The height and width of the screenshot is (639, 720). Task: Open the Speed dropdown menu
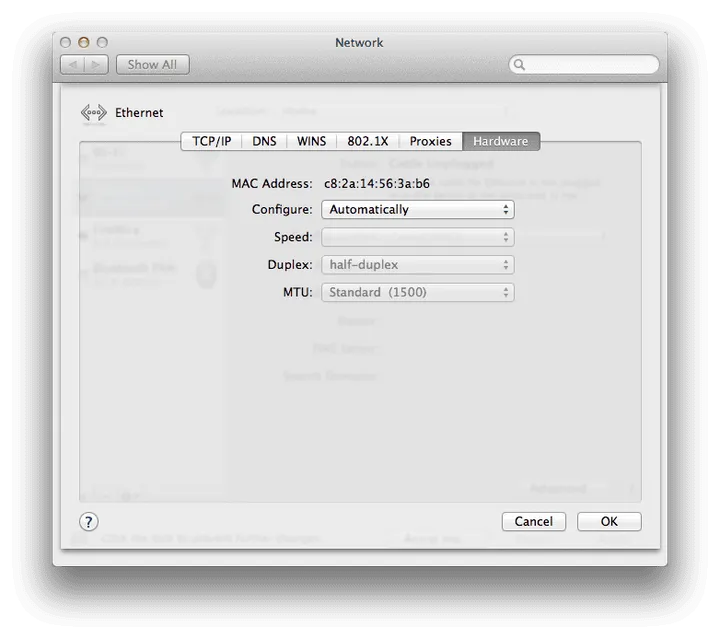click(x=417, y=237)
